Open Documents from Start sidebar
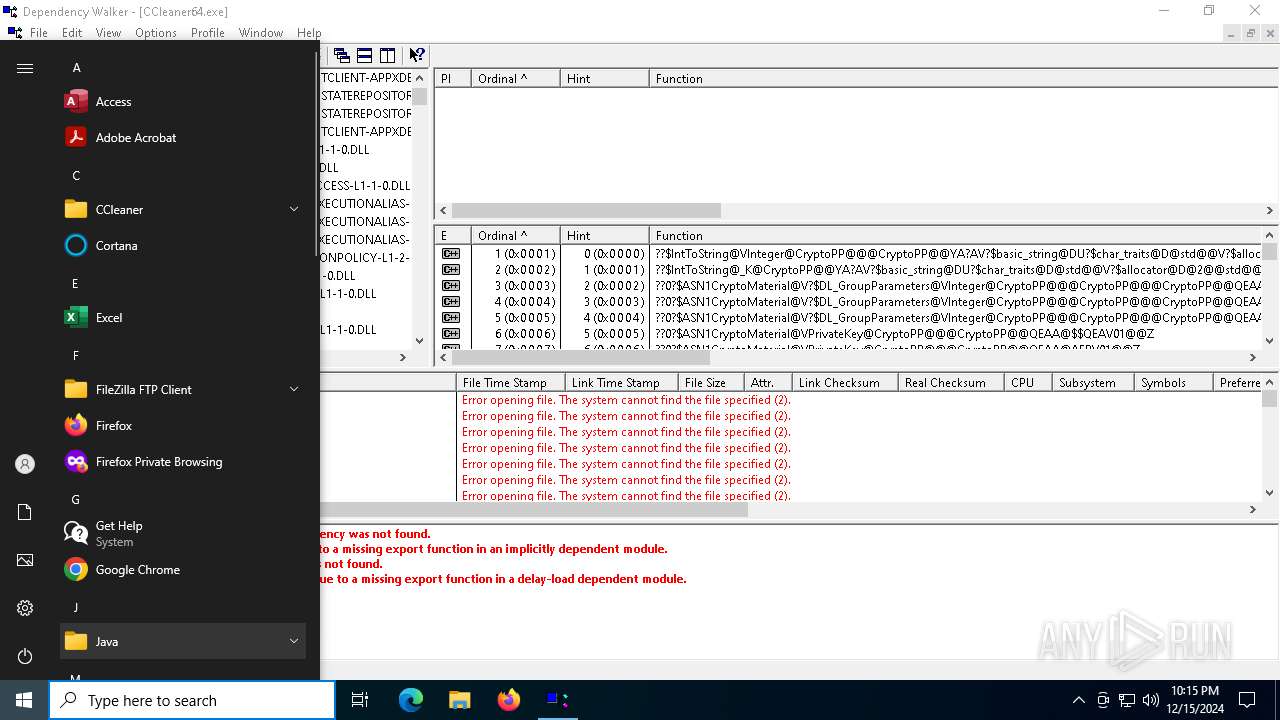Image resolution: width=1280 pixels, height=720 pixels. (25, 512)
